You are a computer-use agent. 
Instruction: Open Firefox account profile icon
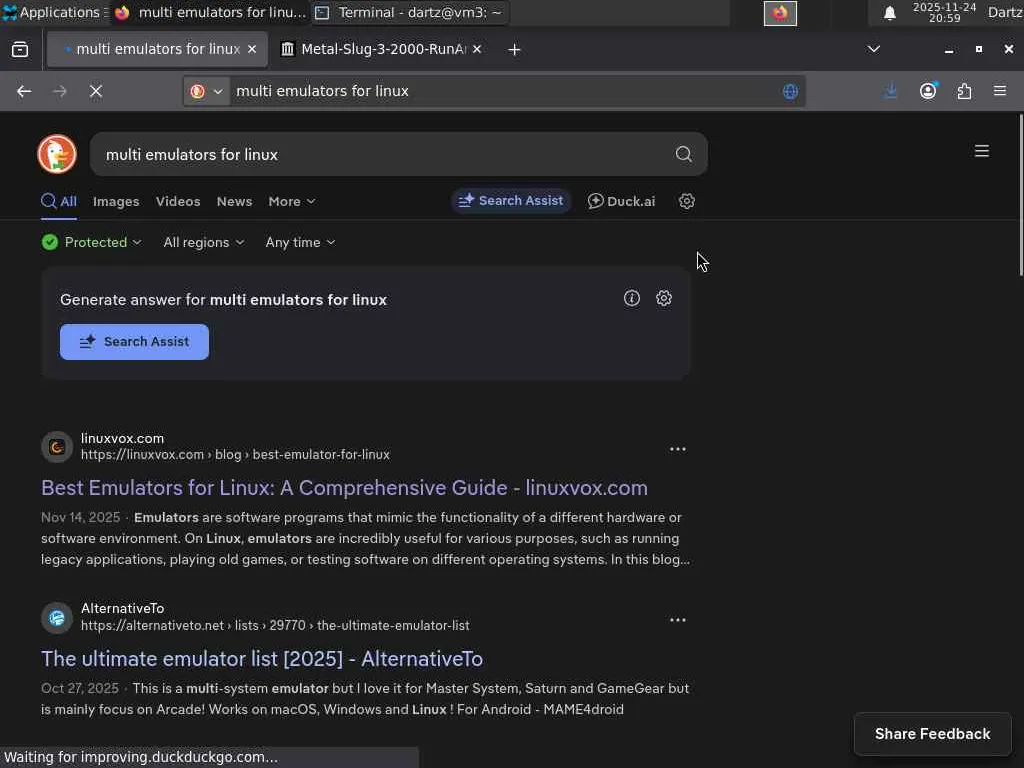(928, 91)
